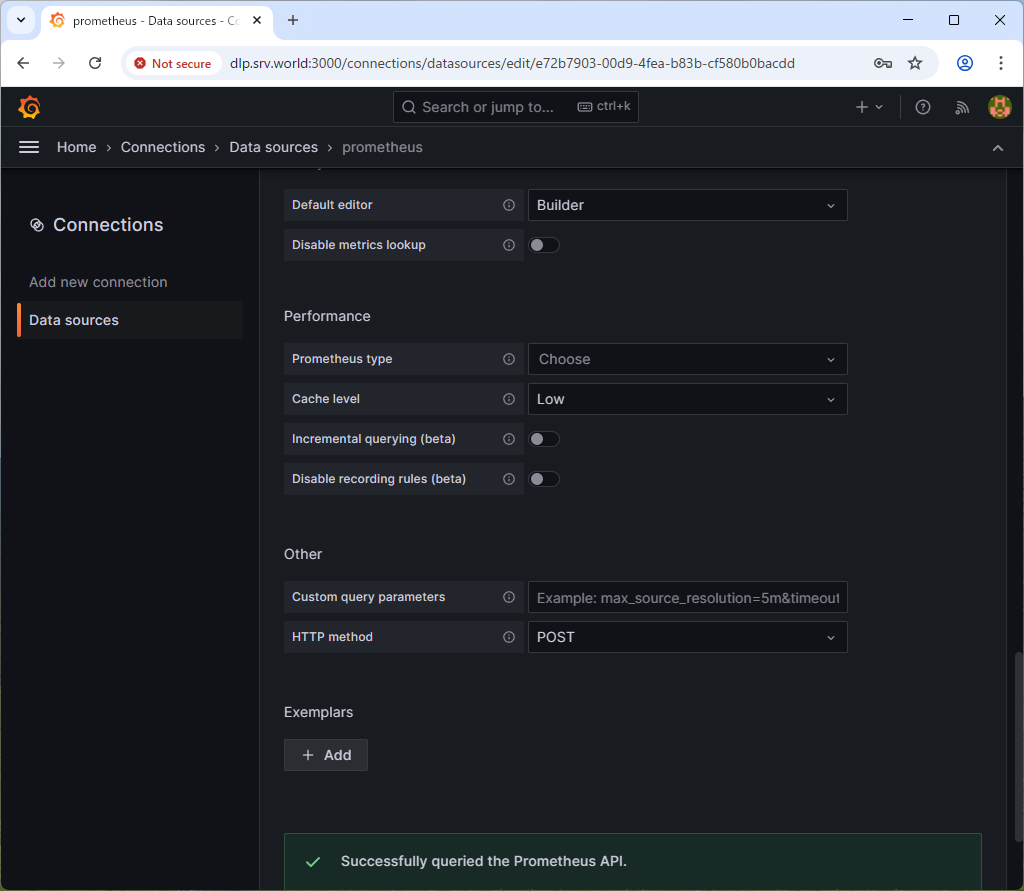Open the Prometheus type Choose dropdown
Image resolution: width=1024 pixels, height=891 pixels.
tap(688, 359)
